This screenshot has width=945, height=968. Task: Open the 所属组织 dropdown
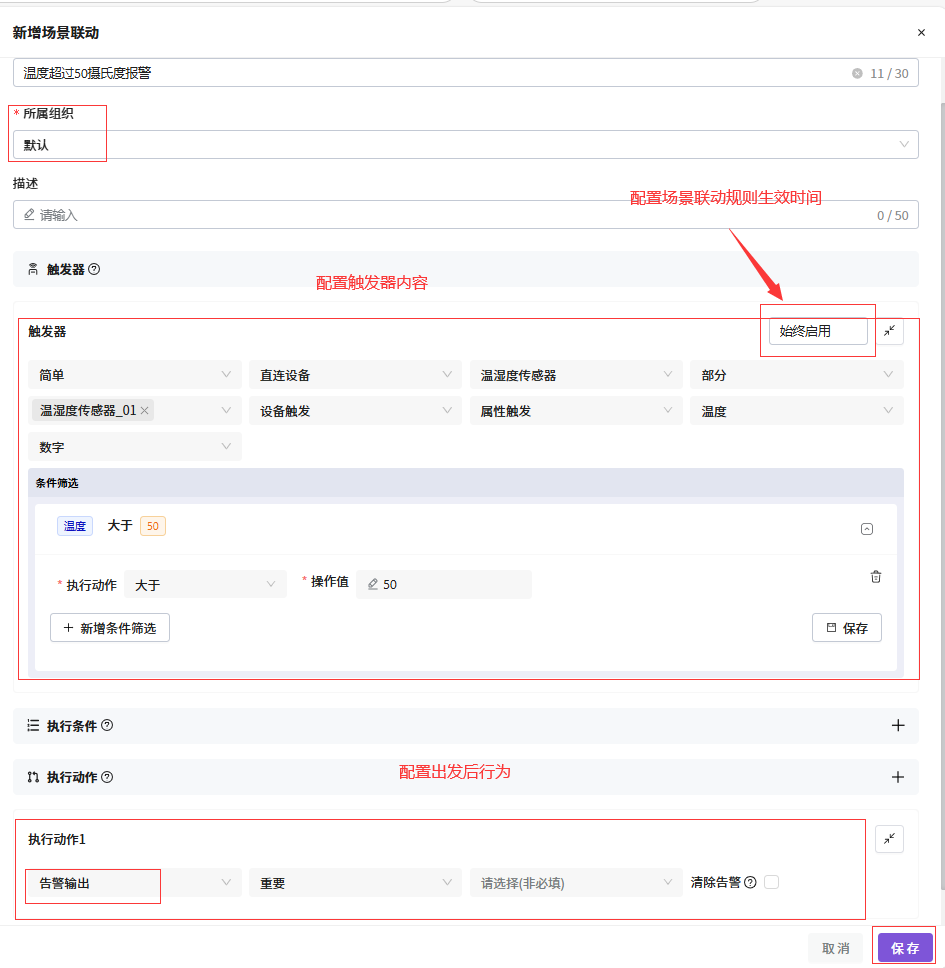(x=465, y=144)
